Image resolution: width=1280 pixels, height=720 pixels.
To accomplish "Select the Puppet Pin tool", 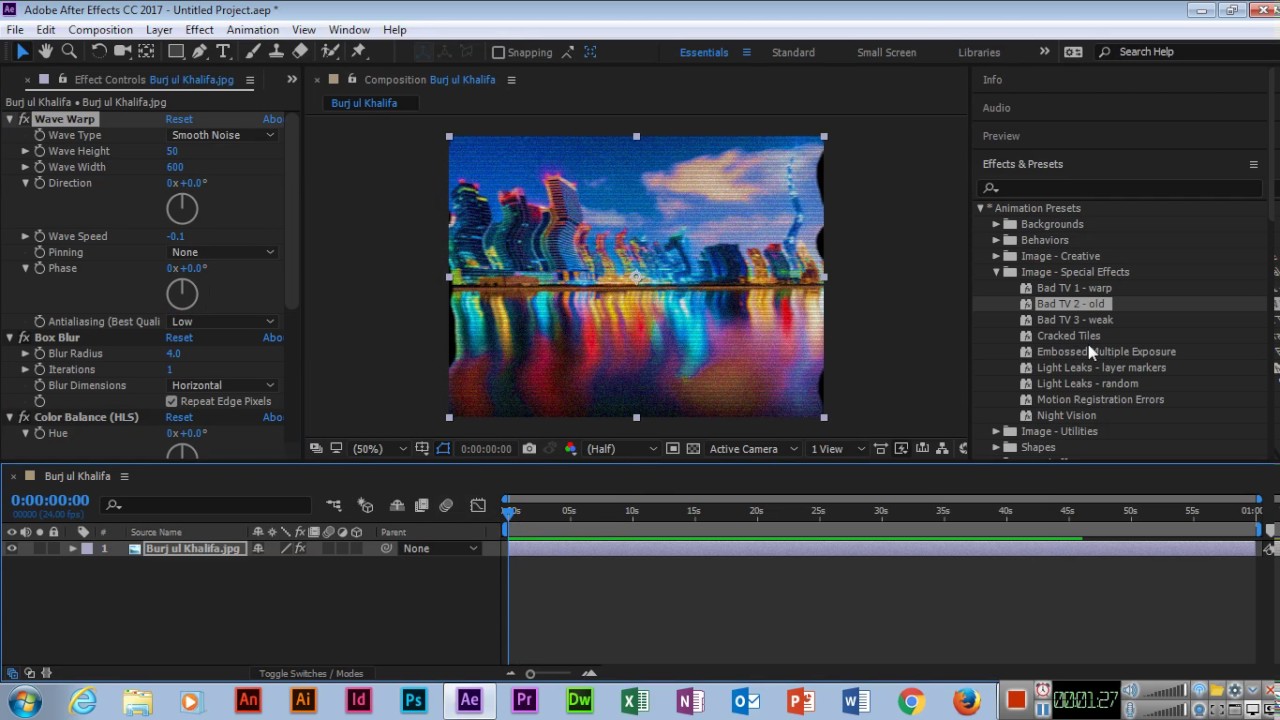I will [359, 51].
